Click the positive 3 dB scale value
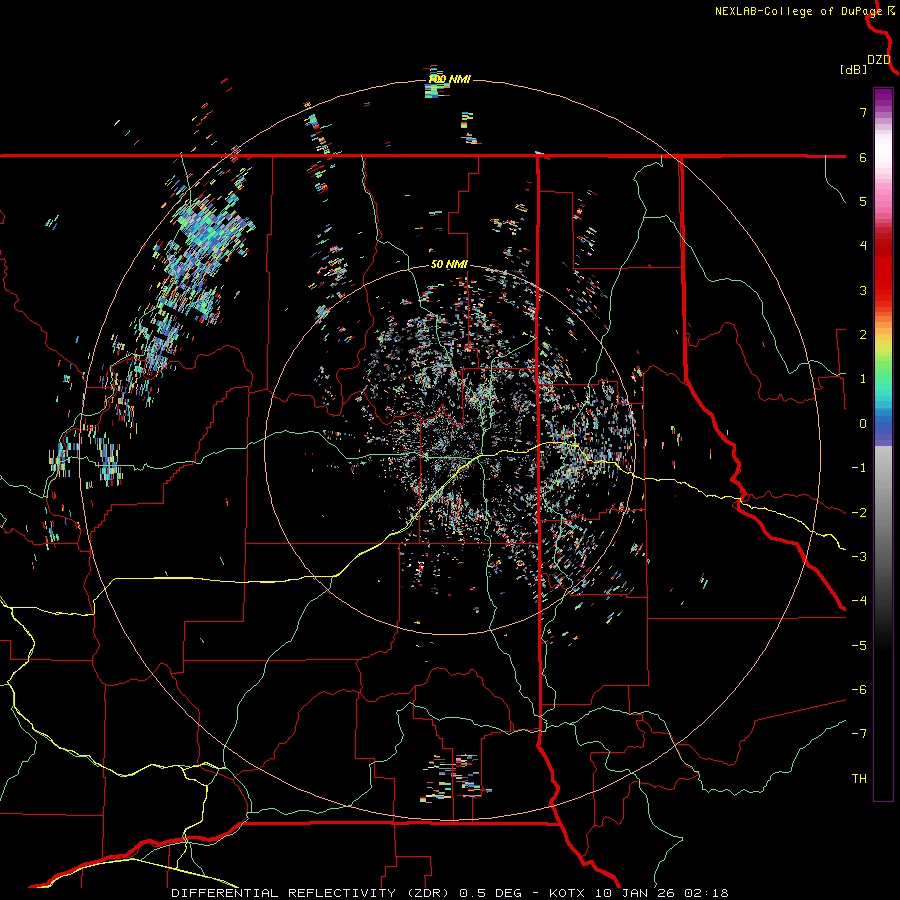The width and height of the screenshot is (900, 900). [x=863, y=290]
